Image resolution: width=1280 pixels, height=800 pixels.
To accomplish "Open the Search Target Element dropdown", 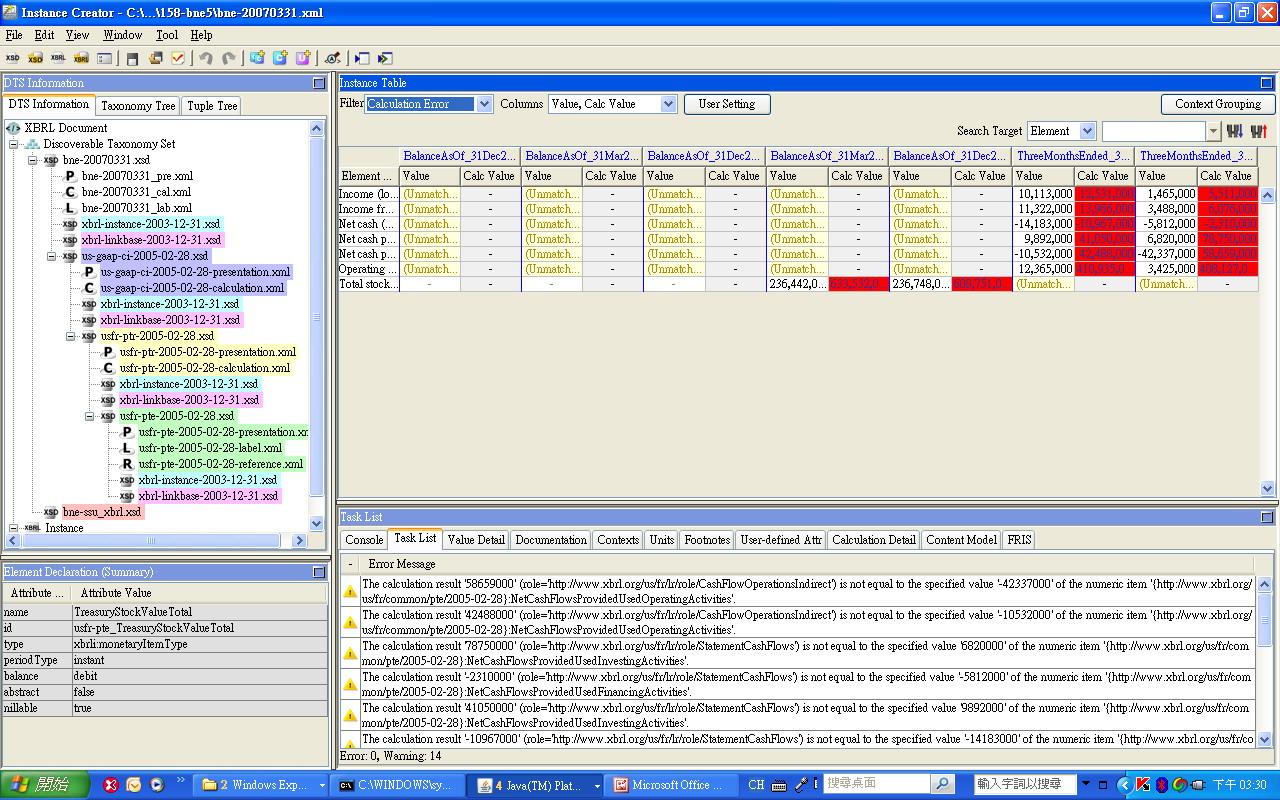I will 1088,131.
